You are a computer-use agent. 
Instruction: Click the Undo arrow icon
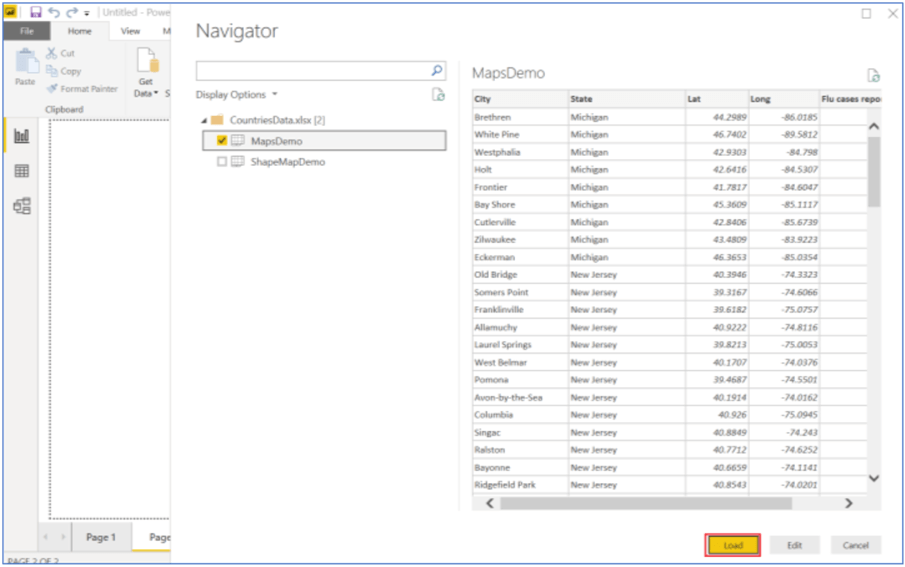pos(54,12)
